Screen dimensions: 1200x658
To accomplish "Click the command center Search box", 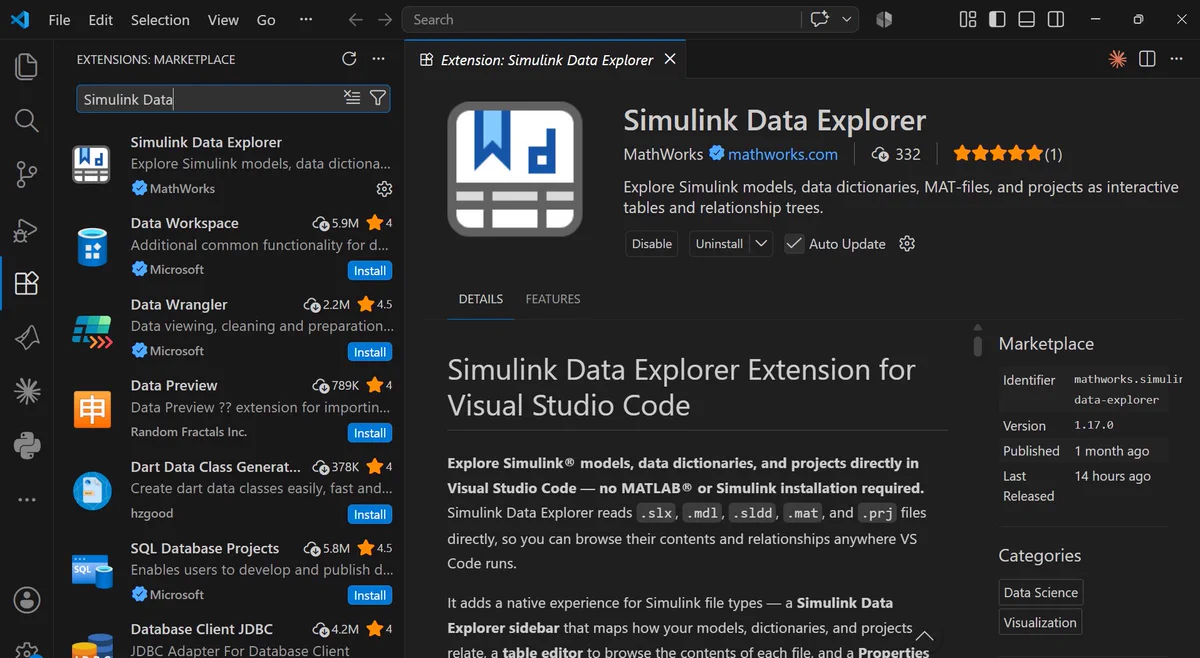I will coord(601,19).
